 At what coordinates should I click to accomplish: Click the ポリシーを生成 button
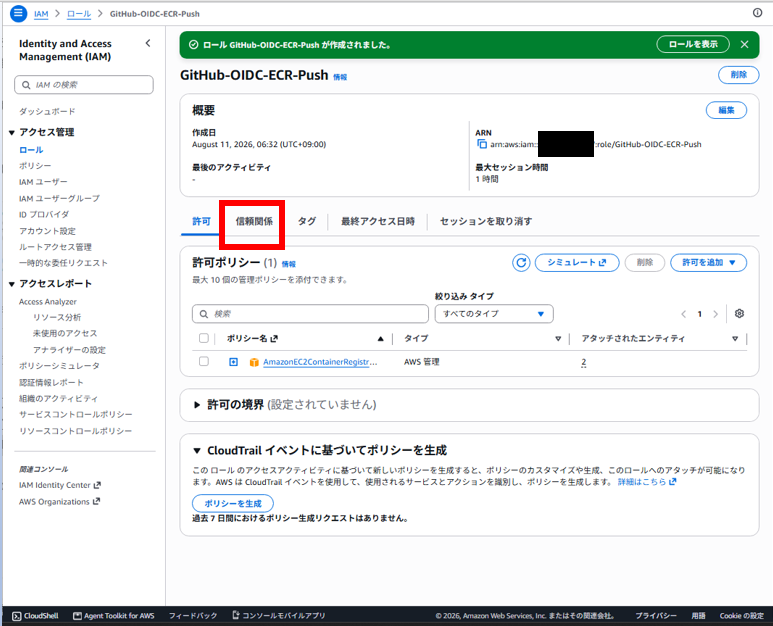233,503
